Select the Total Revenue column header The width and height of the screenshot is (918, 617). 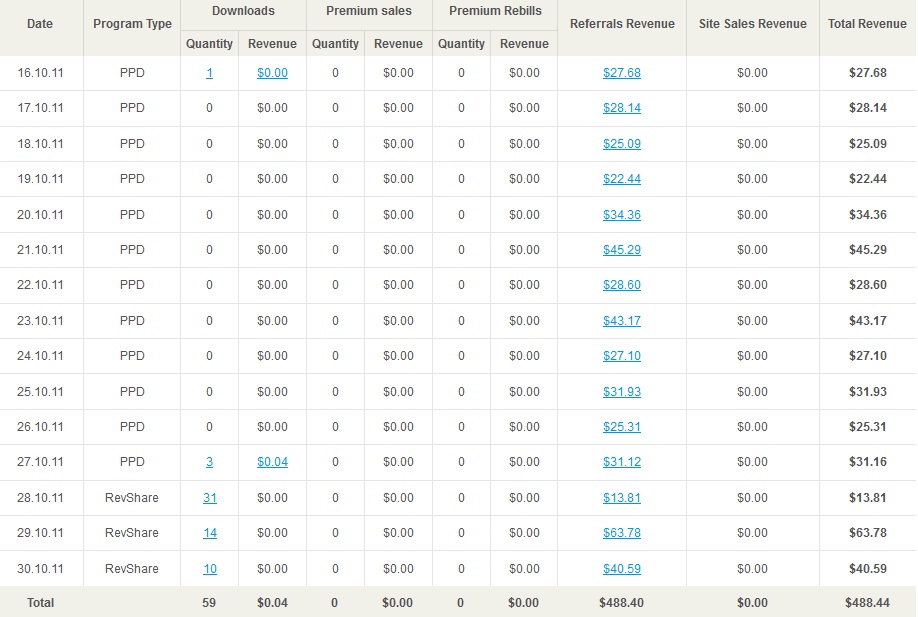tap(867, 24)
